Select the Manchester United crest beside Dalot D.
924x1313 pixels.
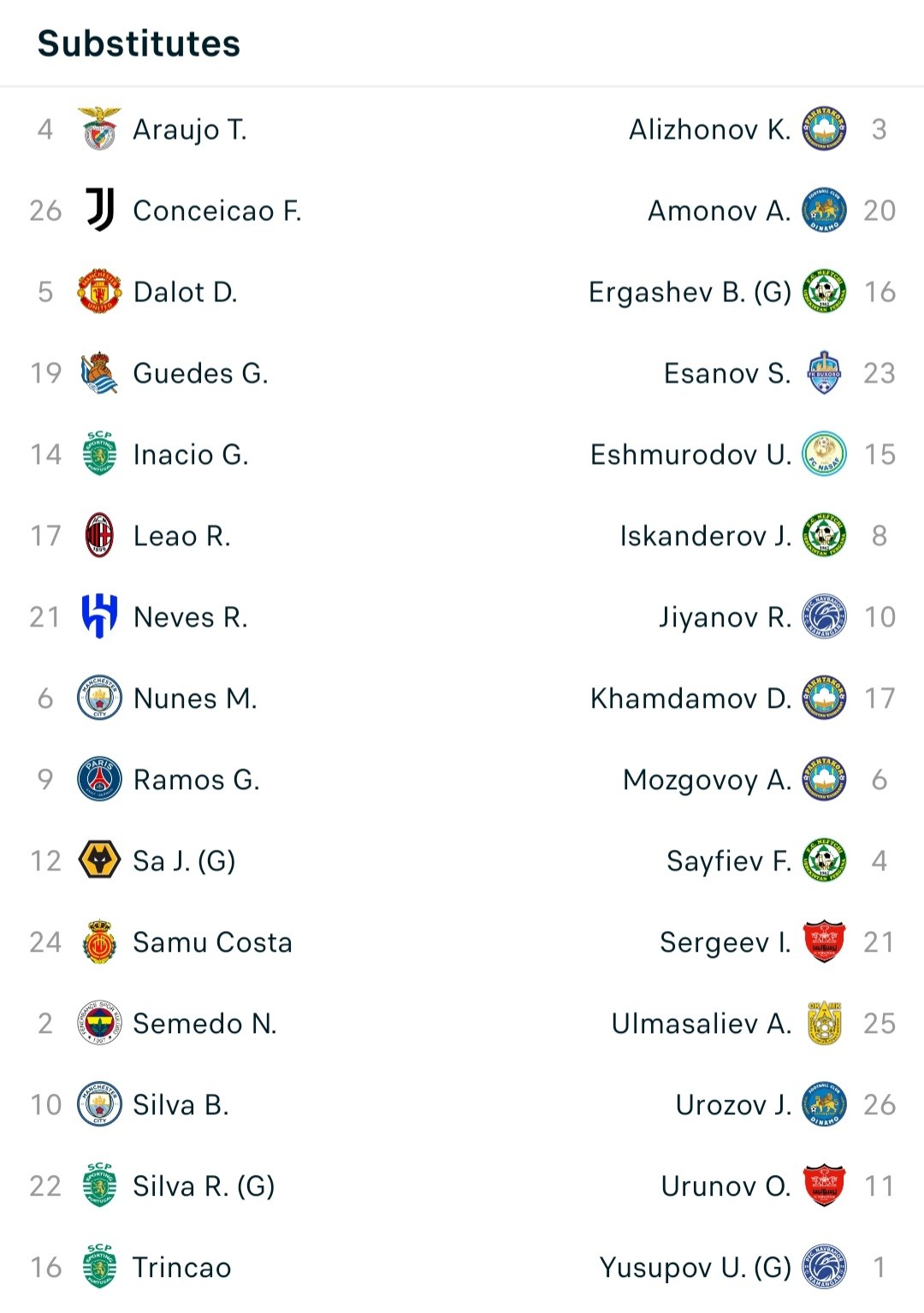point(99,291)
